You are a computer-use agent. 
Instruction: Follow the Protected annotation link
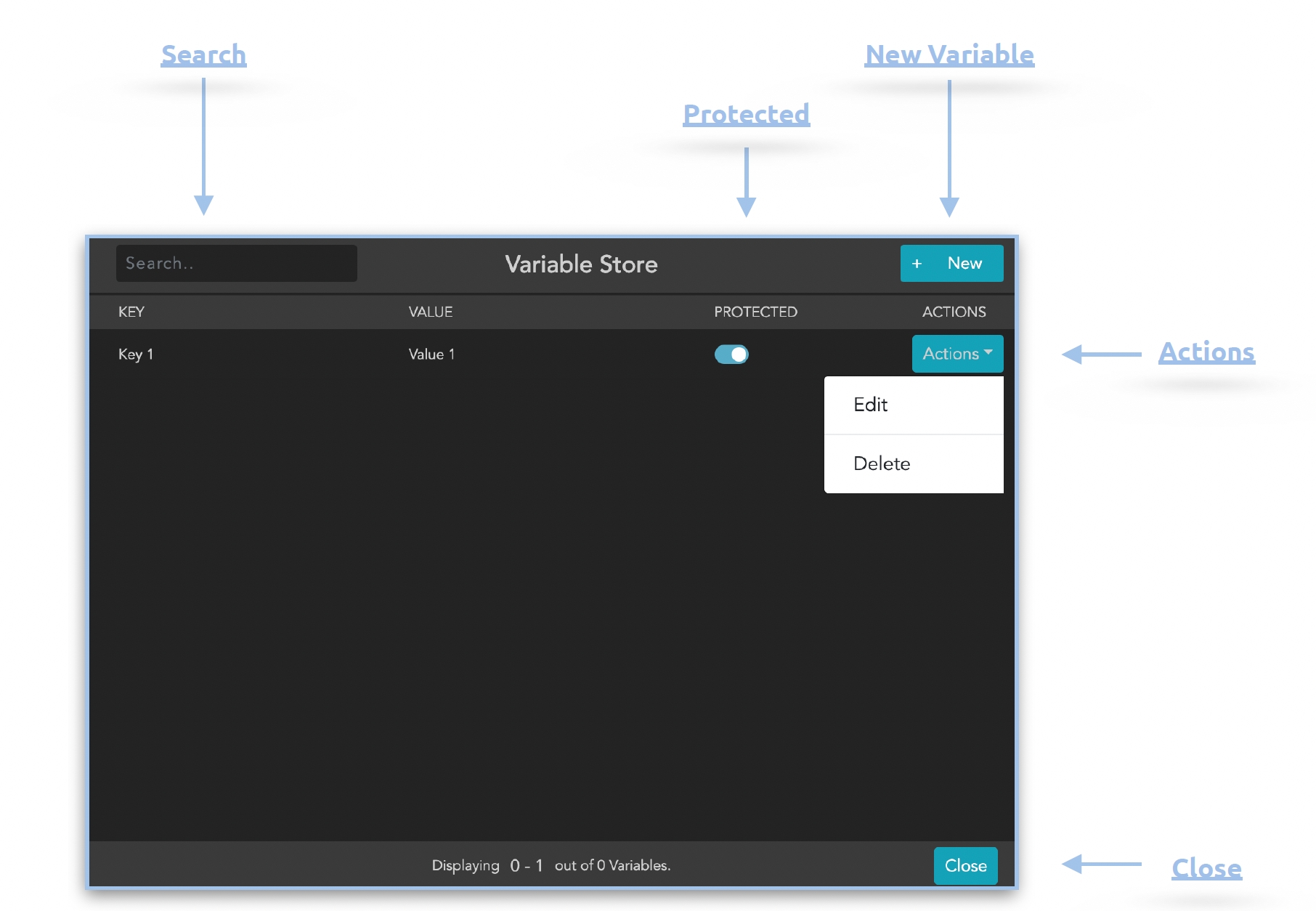(x=746, y=114)
